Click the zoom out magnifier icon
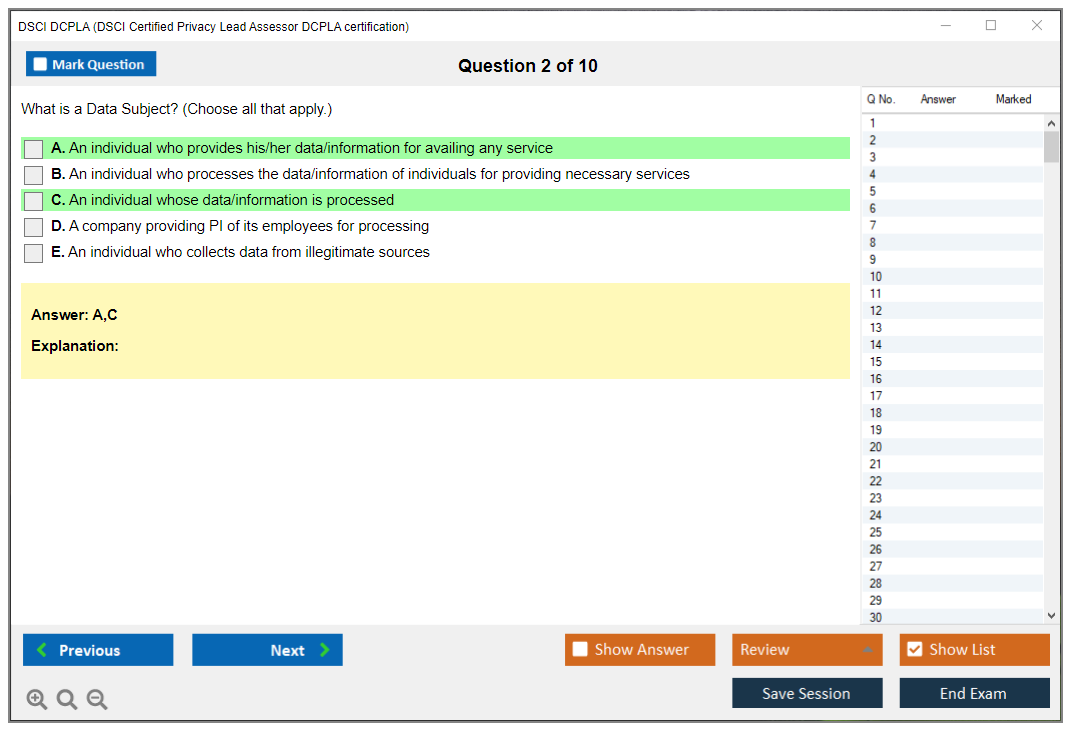The height and width of the screenshot is (735, 1075). click(x=97, y=700)
